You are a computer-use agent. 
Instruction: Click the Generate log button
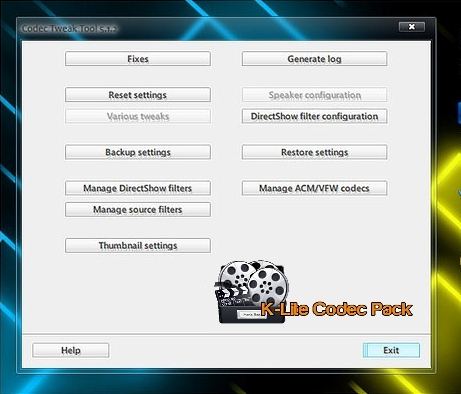(x=314, y=59)
